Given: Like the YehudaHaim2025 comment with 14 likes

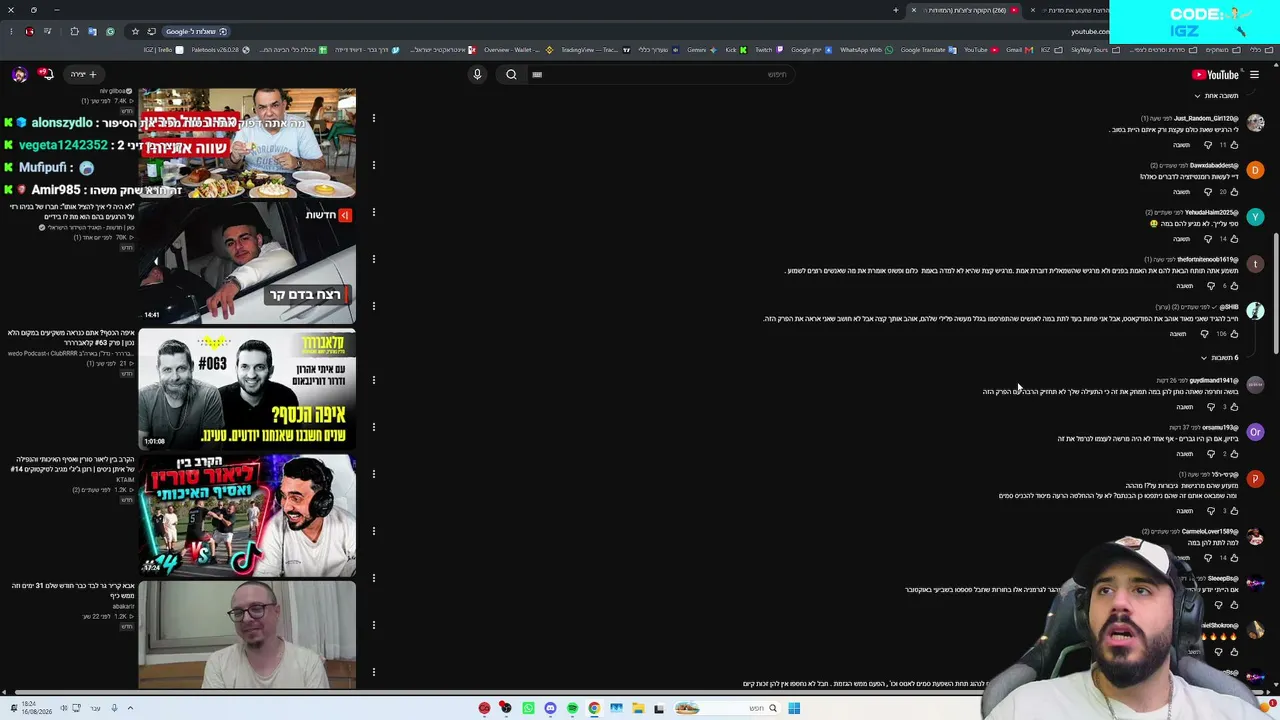Looking at the screenshot, I should click(1234, 239).
